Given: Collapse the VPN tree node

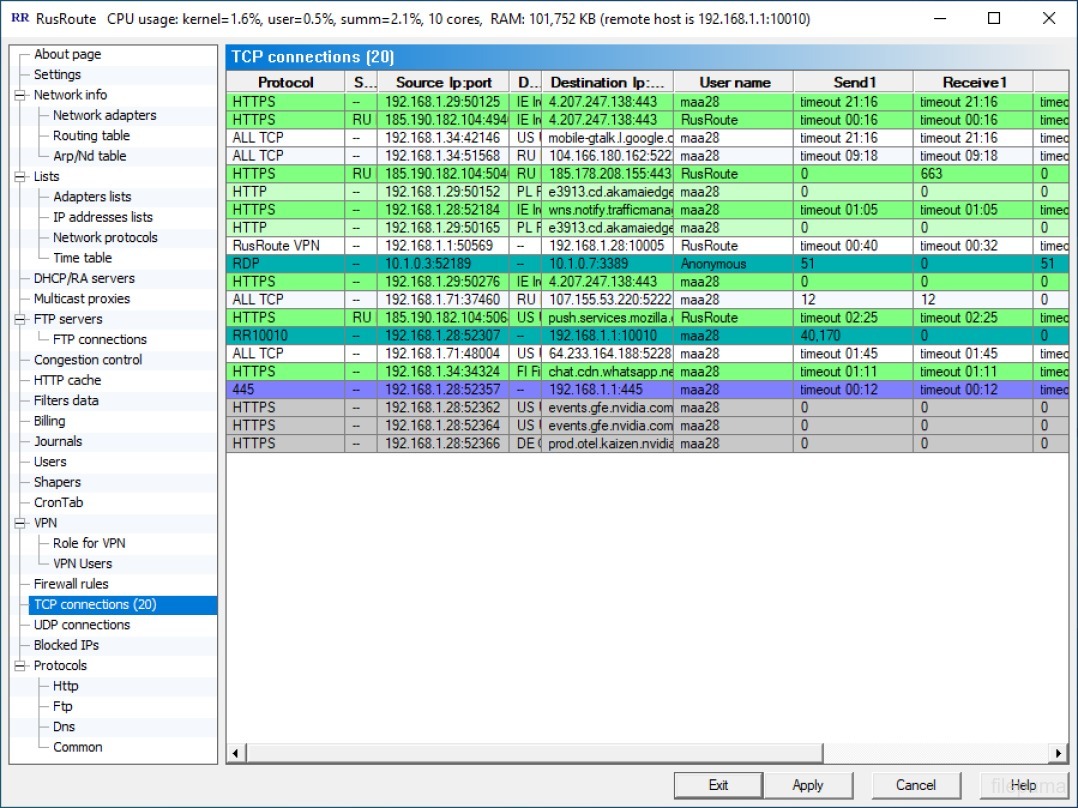Looking at the screenshot, I should [20, 523].
